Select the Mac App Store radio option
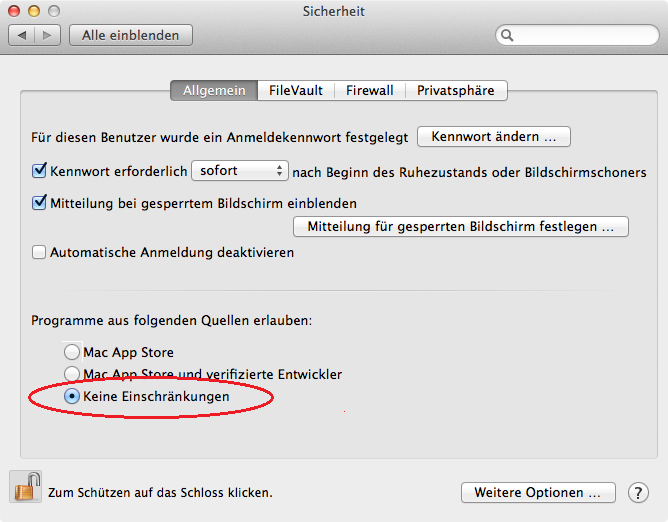The image size is (668, 522). coord(71,352)
